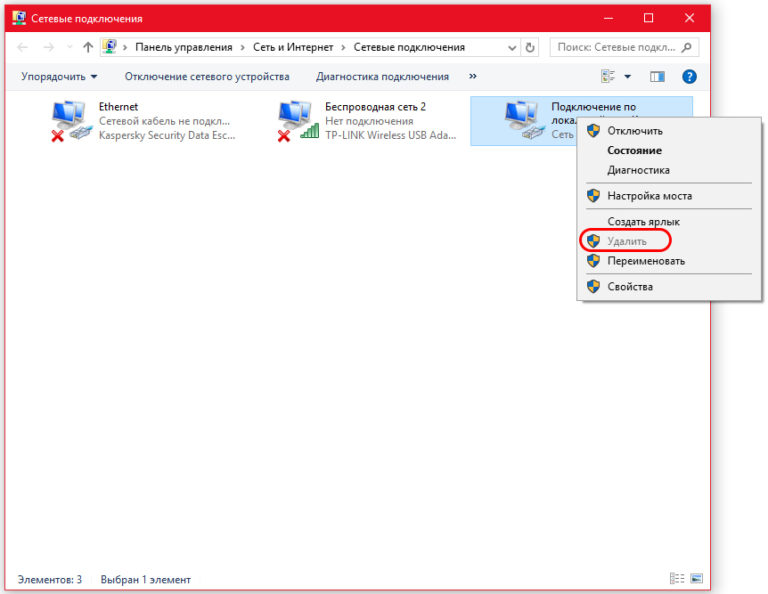Open the Упорядочить dropdown menu
This screenshot has height=594, width=768.
pyautogui.click(x=60, y=76)
